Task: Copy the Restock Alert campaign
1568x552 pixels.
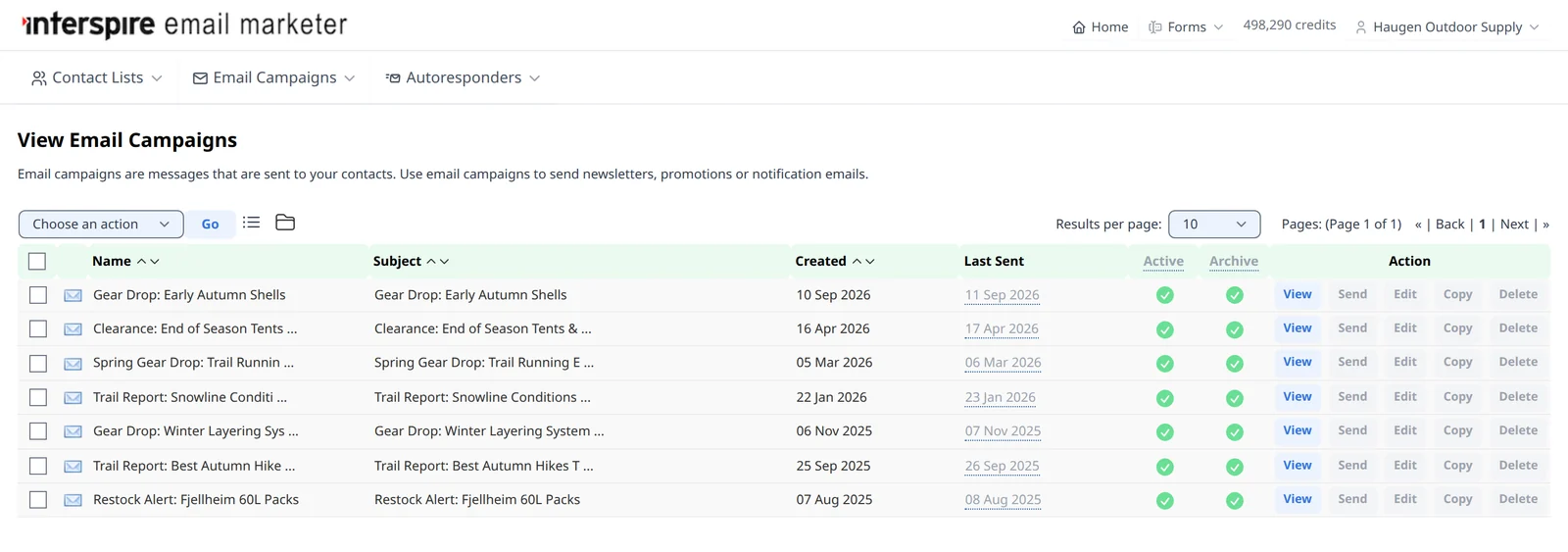Action: pos(1457,499)
